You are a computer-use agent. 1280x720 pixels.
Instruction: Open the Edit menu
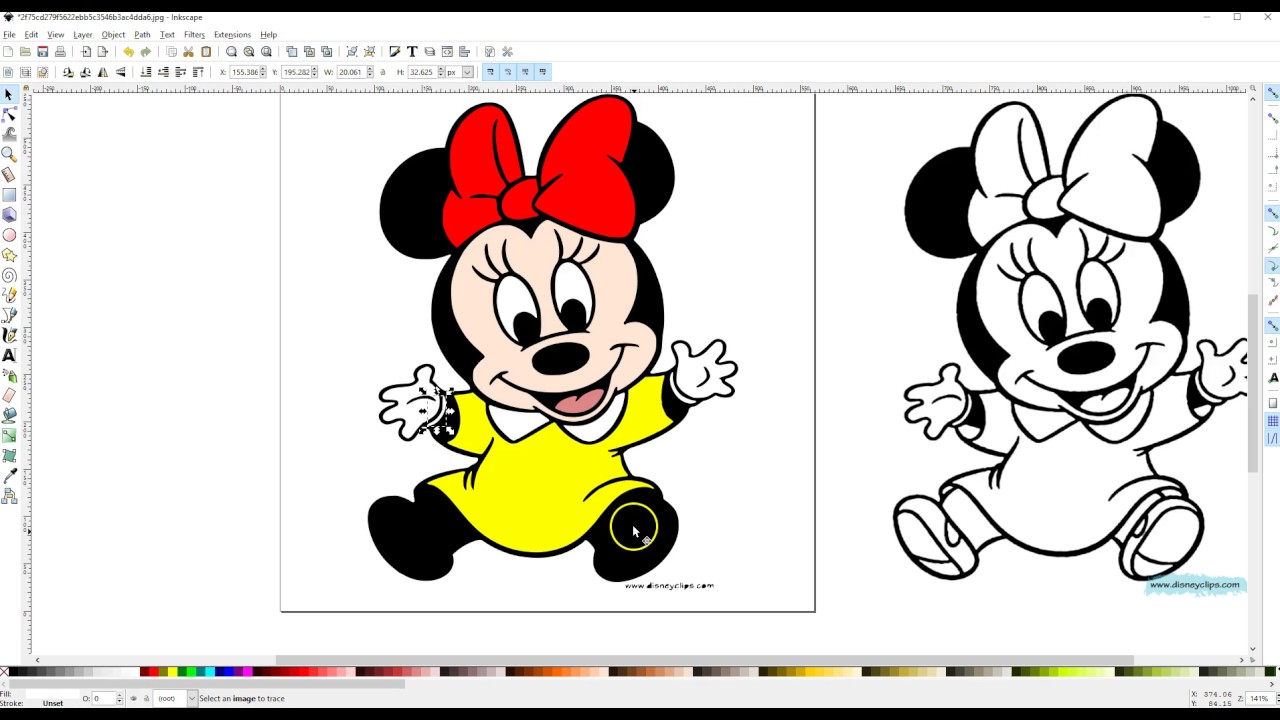31,35
